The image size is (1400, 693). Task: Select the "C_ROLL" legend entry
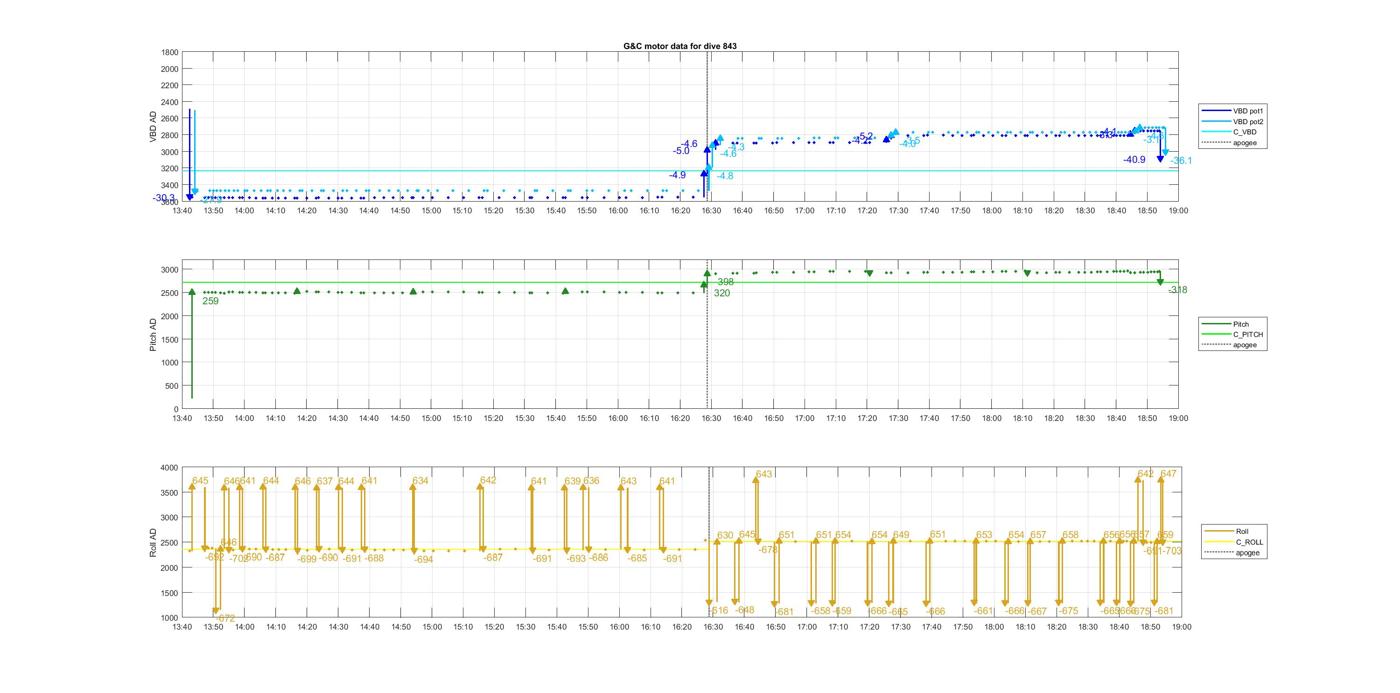click(1249, 542)
